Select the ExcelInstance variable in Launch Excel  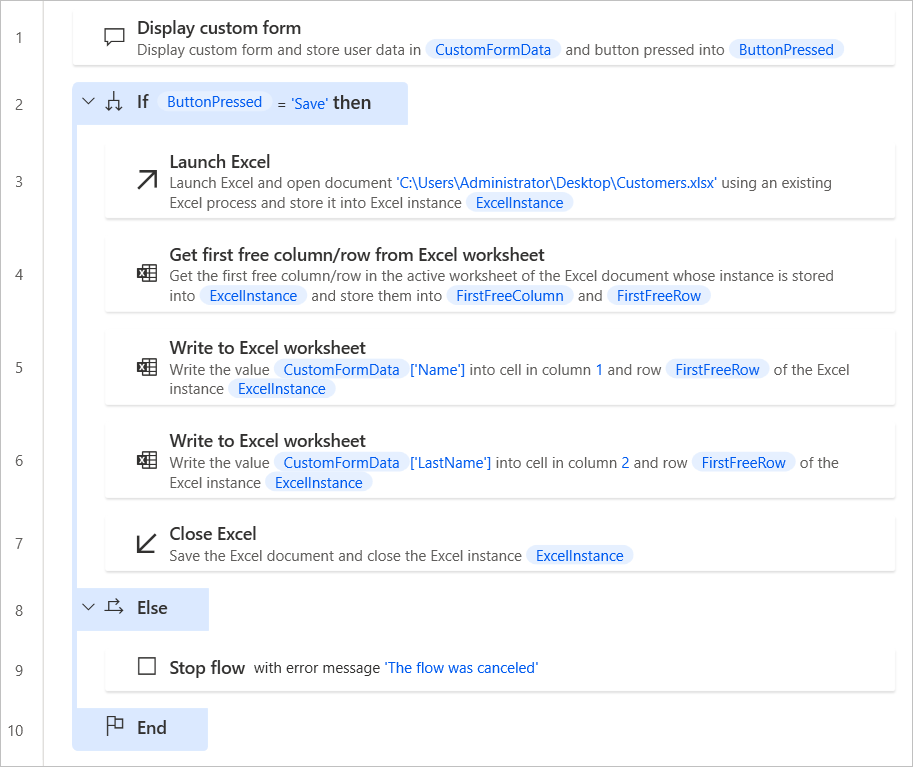(x=519, y=202)
